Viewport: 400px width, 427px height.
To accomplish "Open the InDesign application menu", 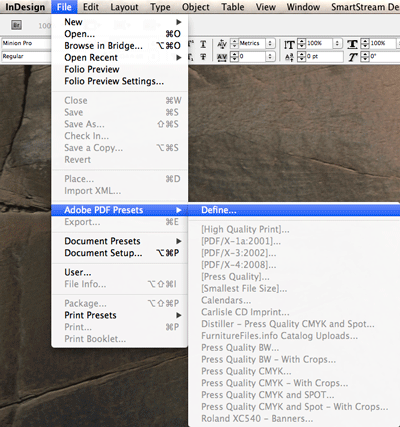I will [x=25, y=7].
